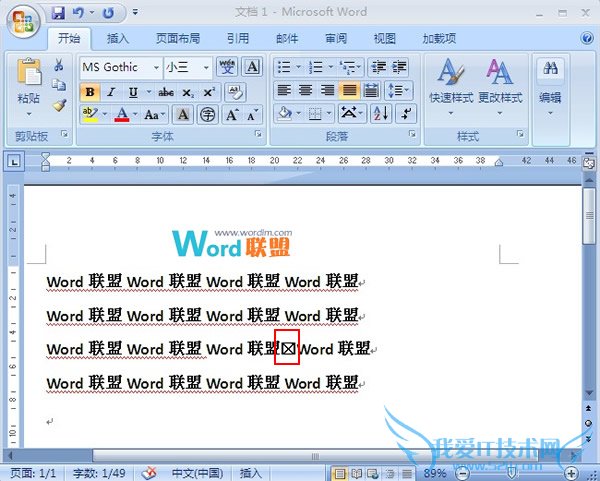This screenshot has height=481, width=600.
Task: Open Word help question mark
Action: pyautogui.click(x=587, y=38)
